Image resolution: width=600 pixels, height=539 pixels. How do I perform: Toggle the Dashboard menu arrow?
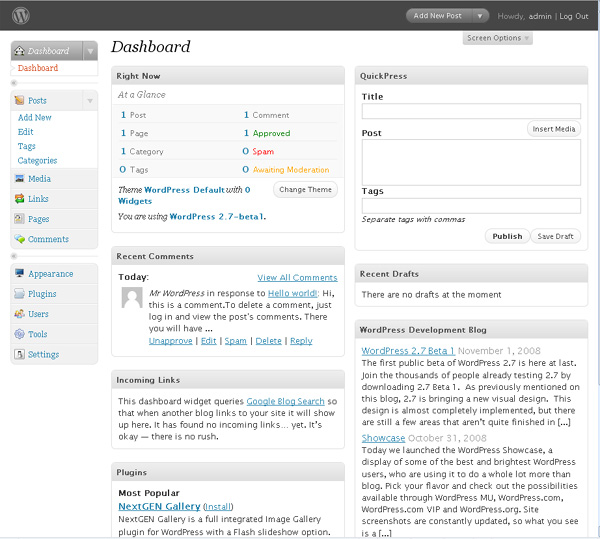[90, 51]
